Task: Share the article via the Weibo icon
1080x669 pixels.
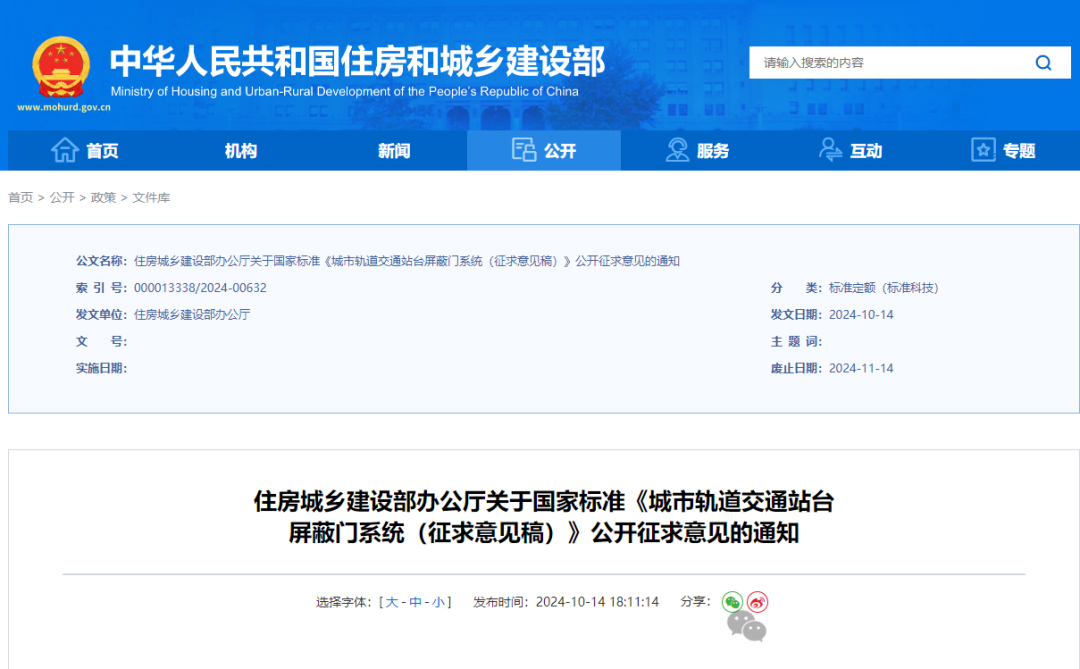Action: click(x=757, y=601)
